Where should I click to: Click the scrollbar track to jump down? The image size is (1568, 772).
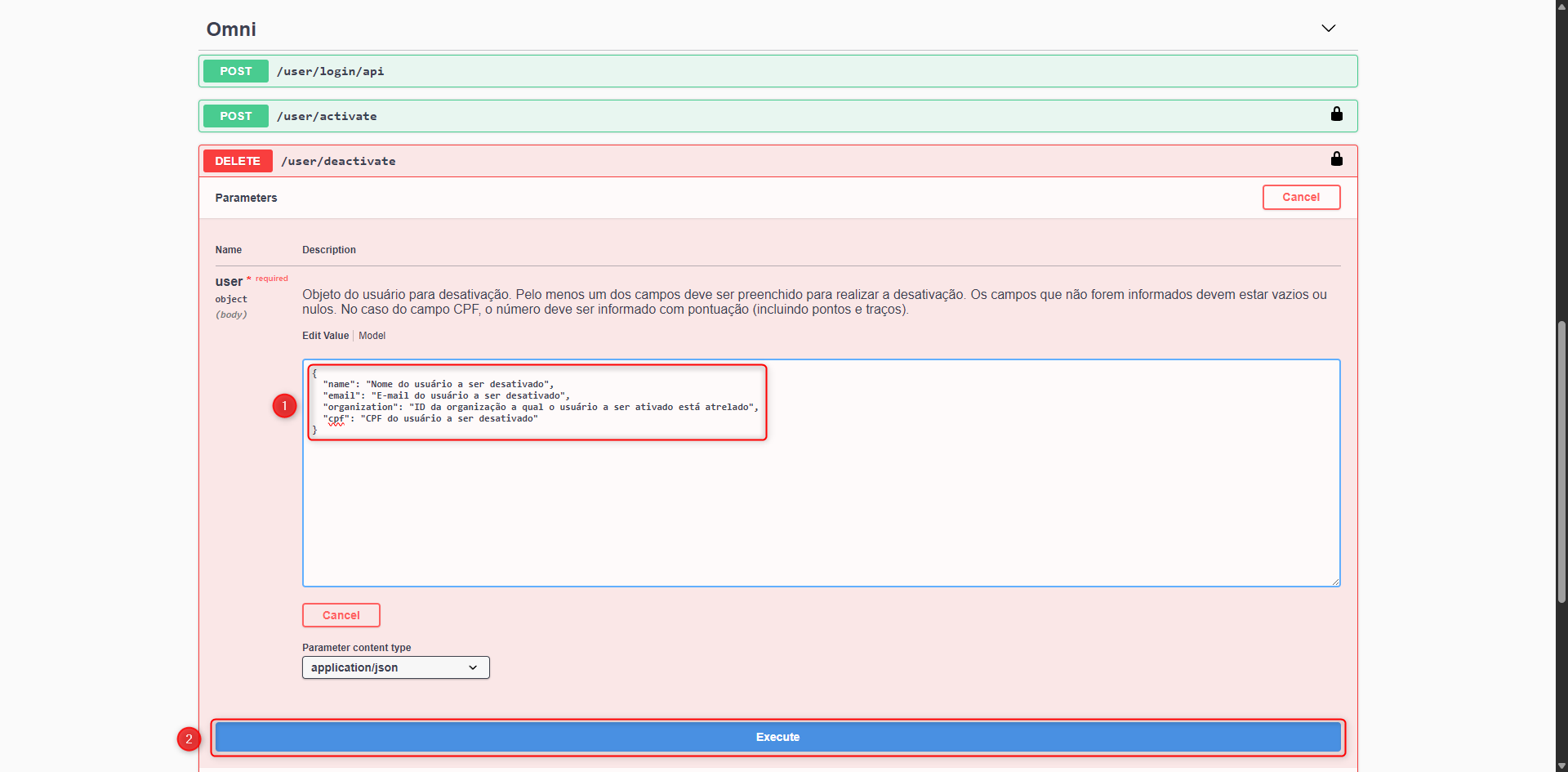(1560, 654)
